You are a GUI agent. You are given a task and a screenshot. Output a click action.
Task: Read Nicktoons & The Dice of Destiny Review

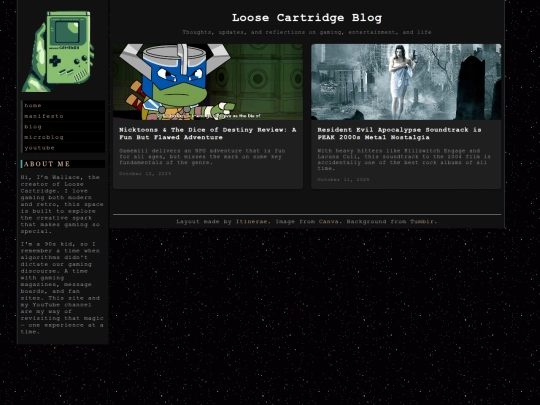208,134
